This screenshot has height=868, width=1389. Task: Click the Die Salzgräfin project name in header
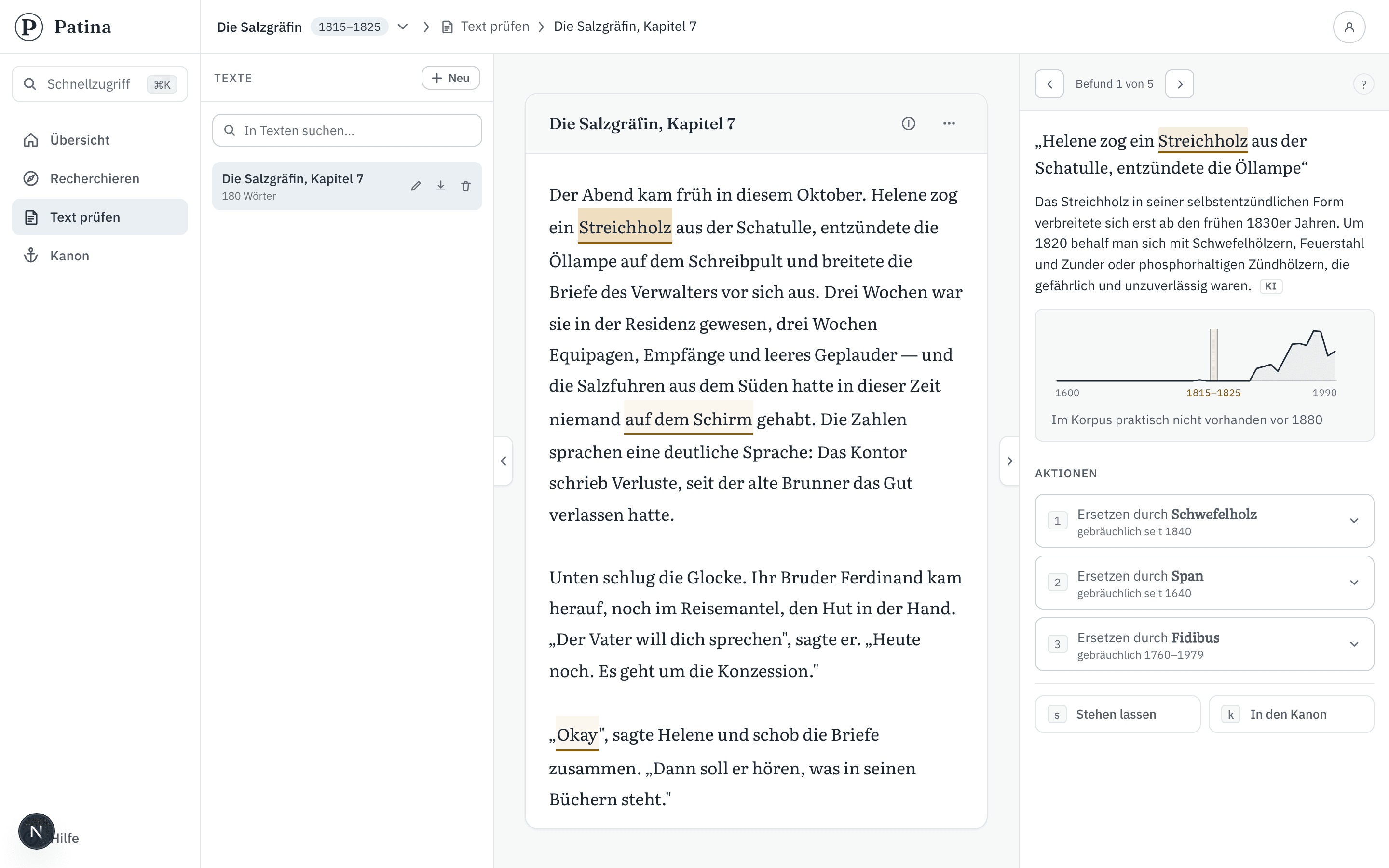click(259, 27)
